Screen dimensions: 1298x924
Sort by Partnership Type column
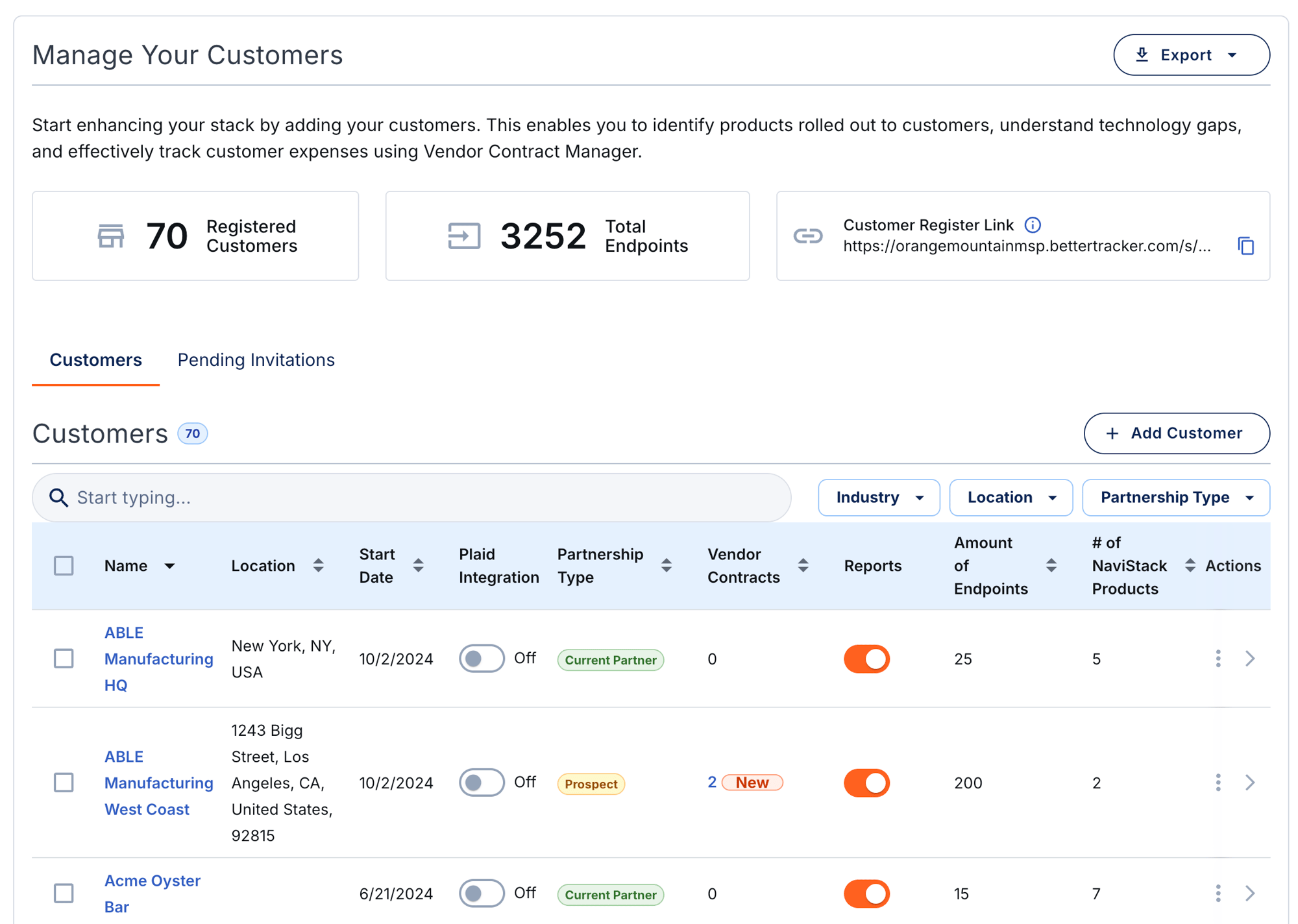coord(667,566)
